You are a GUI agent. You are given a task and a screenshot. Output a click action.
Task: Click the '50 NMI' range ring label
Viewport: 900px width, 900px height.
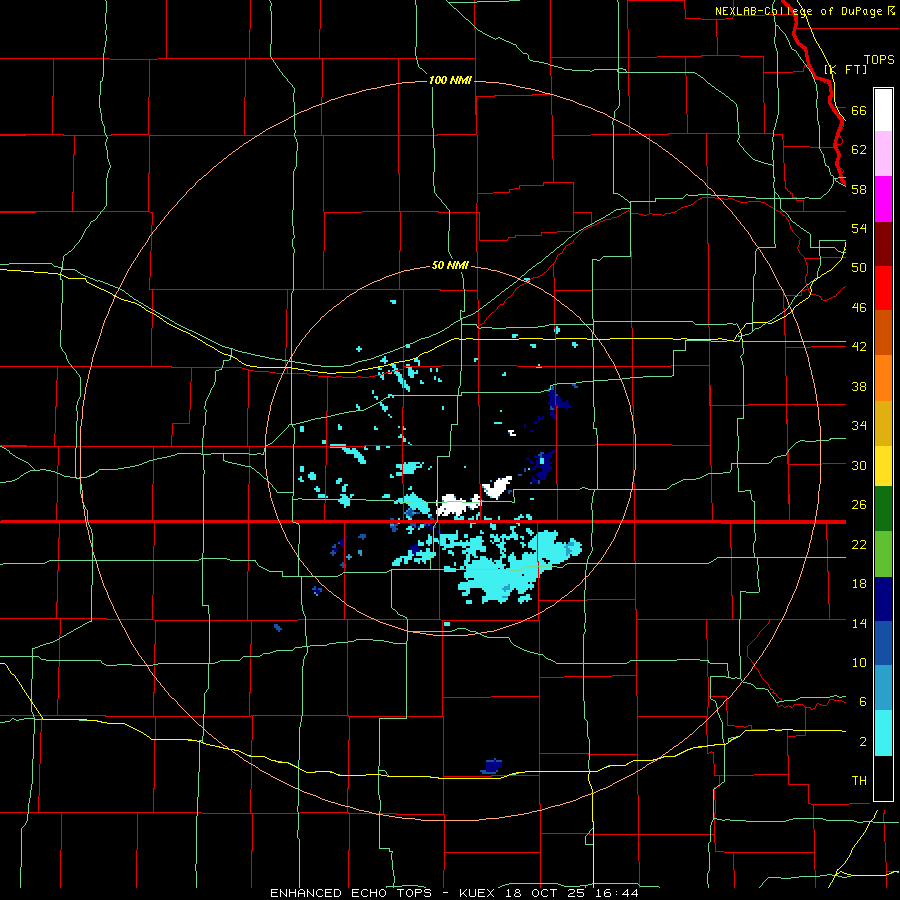point(450,265)
